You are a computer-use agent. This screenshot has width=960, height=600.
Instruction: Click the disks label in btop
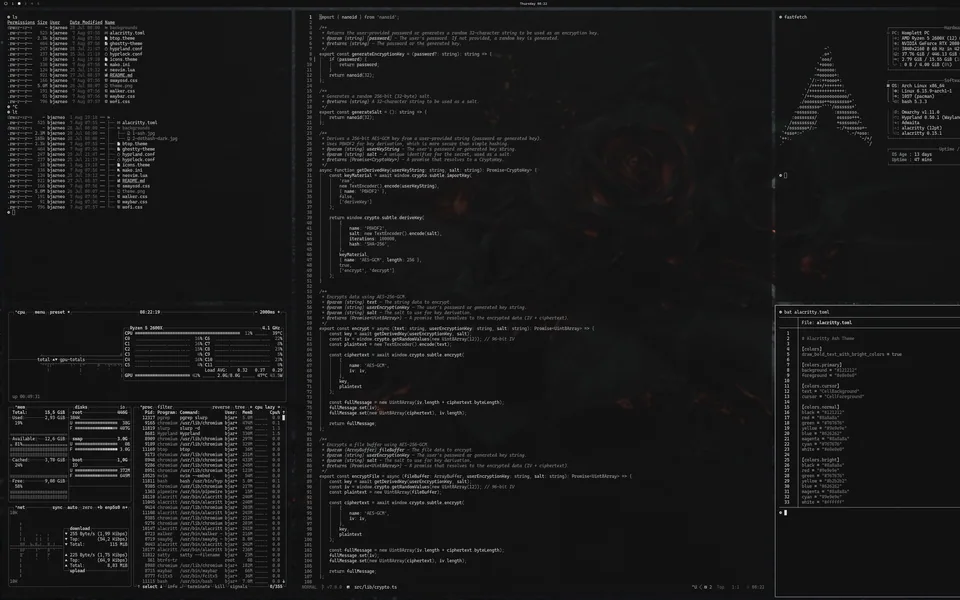click(x=81, y=407)
